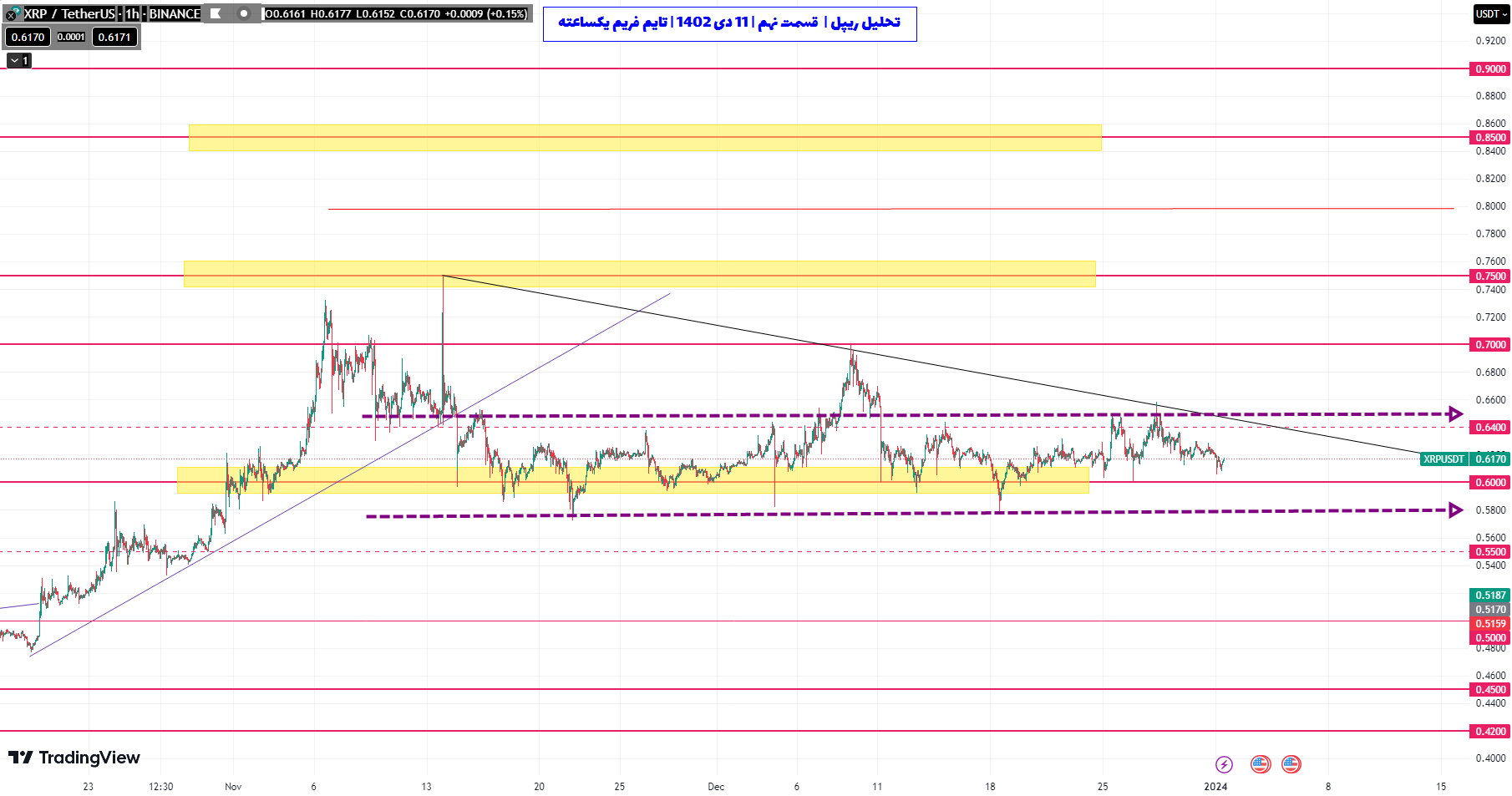Click the green 0.5187 price label
Viewport: 1512px width, 796px height.
click(1490, 596)
